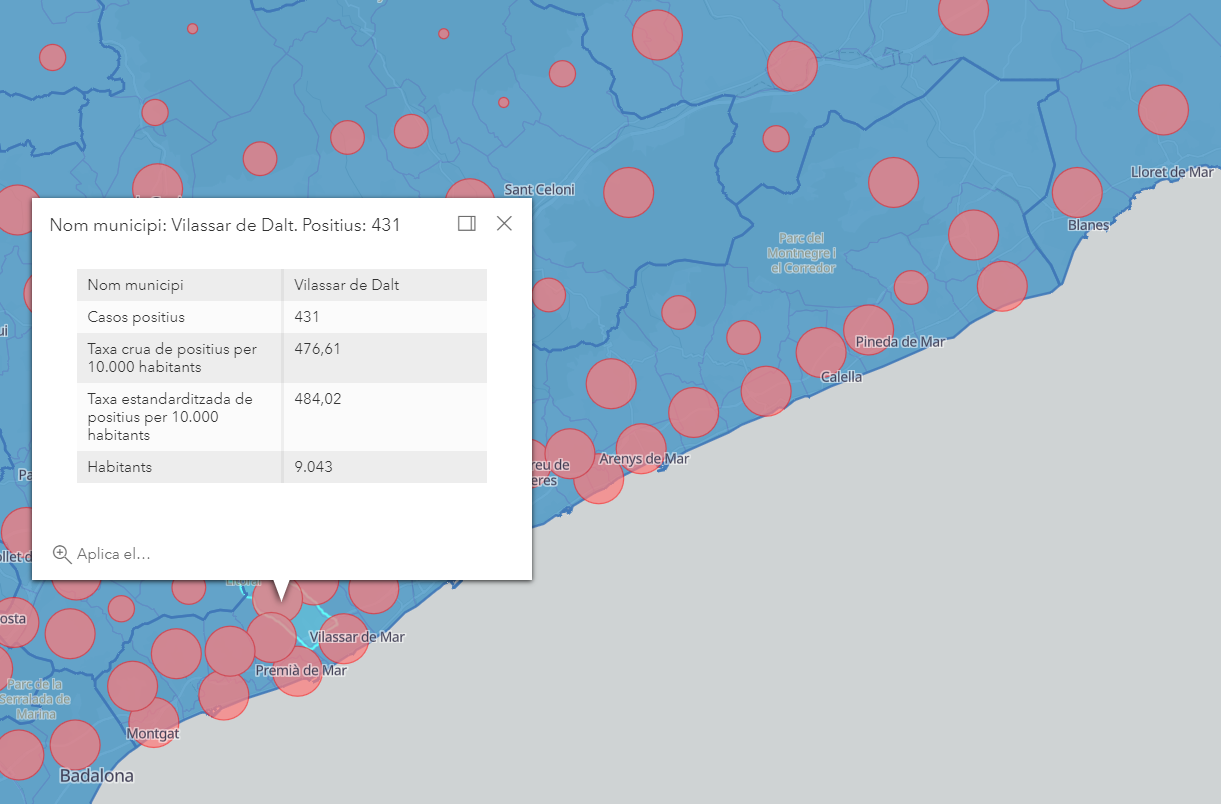Close the Vilassar de Dalt popup
The height and width of the screenshot is (804, 1221).
click(x=504, y=224)
